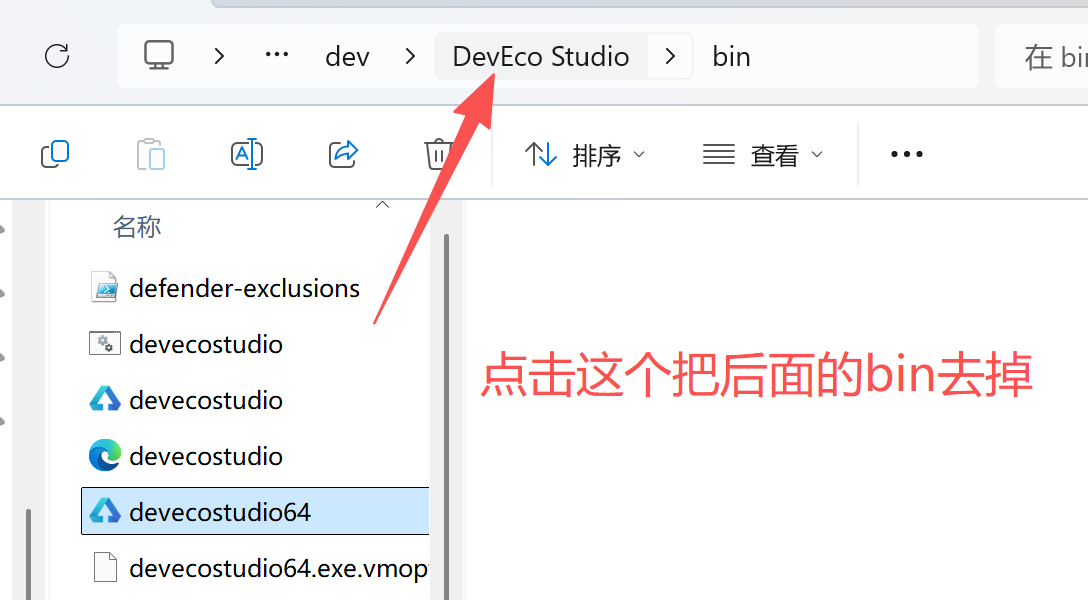1088x600 pixels.
Task: Click the breadcrumb ellipsis for hidden folders
Action: coord(276,56)
